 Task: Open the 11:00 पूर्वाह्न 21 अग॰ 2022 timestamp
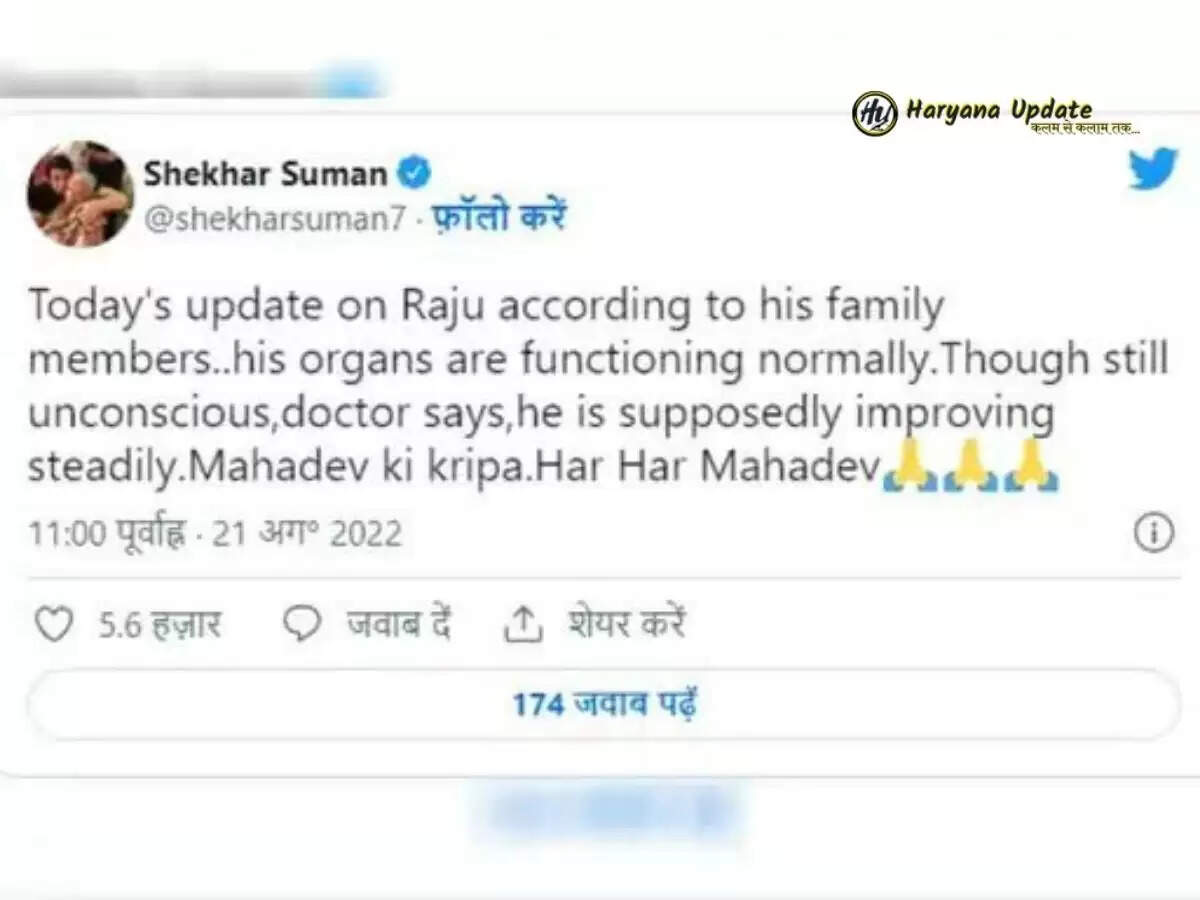(215, 533)
